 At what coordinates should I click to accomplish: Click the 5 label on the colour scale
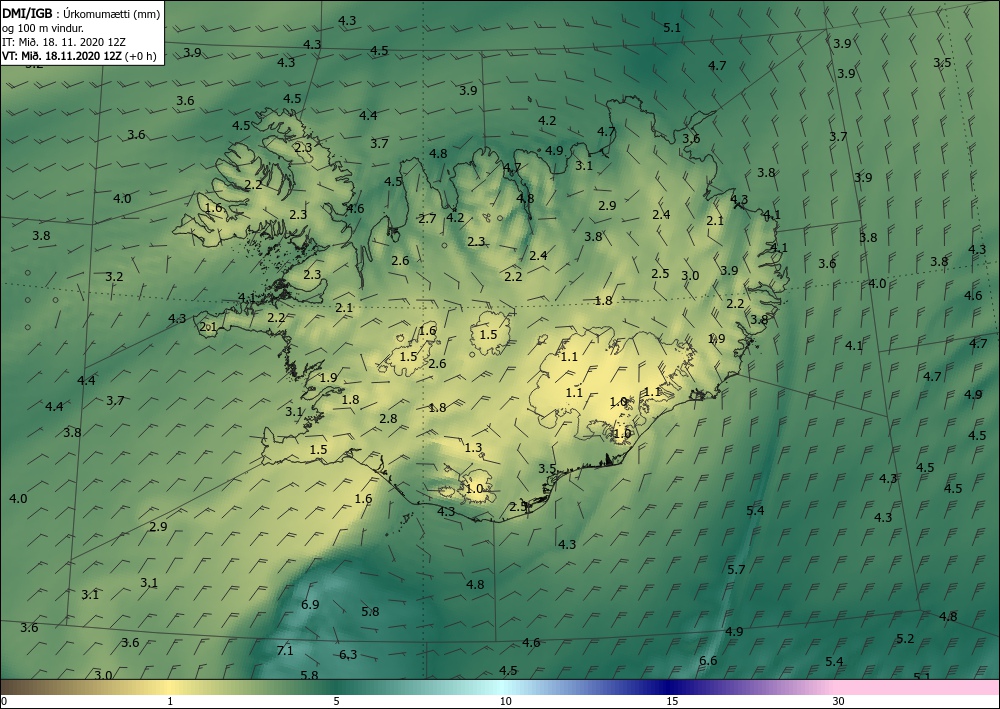(336, 702)
